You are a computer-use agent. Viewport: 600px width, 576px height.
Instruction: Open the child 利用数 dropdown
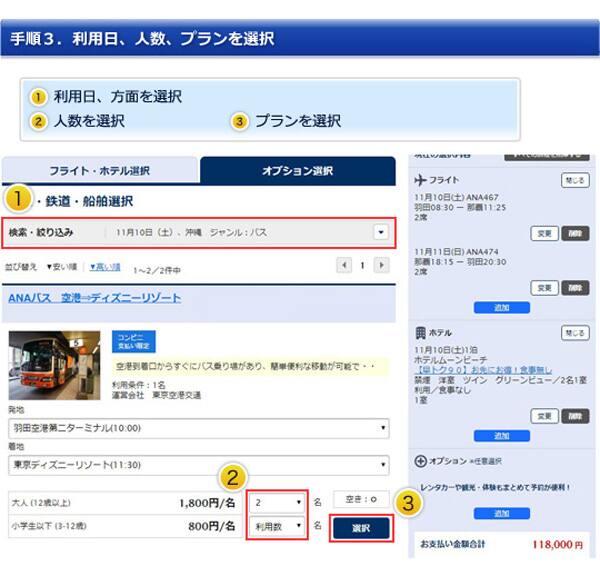(277, 525)
